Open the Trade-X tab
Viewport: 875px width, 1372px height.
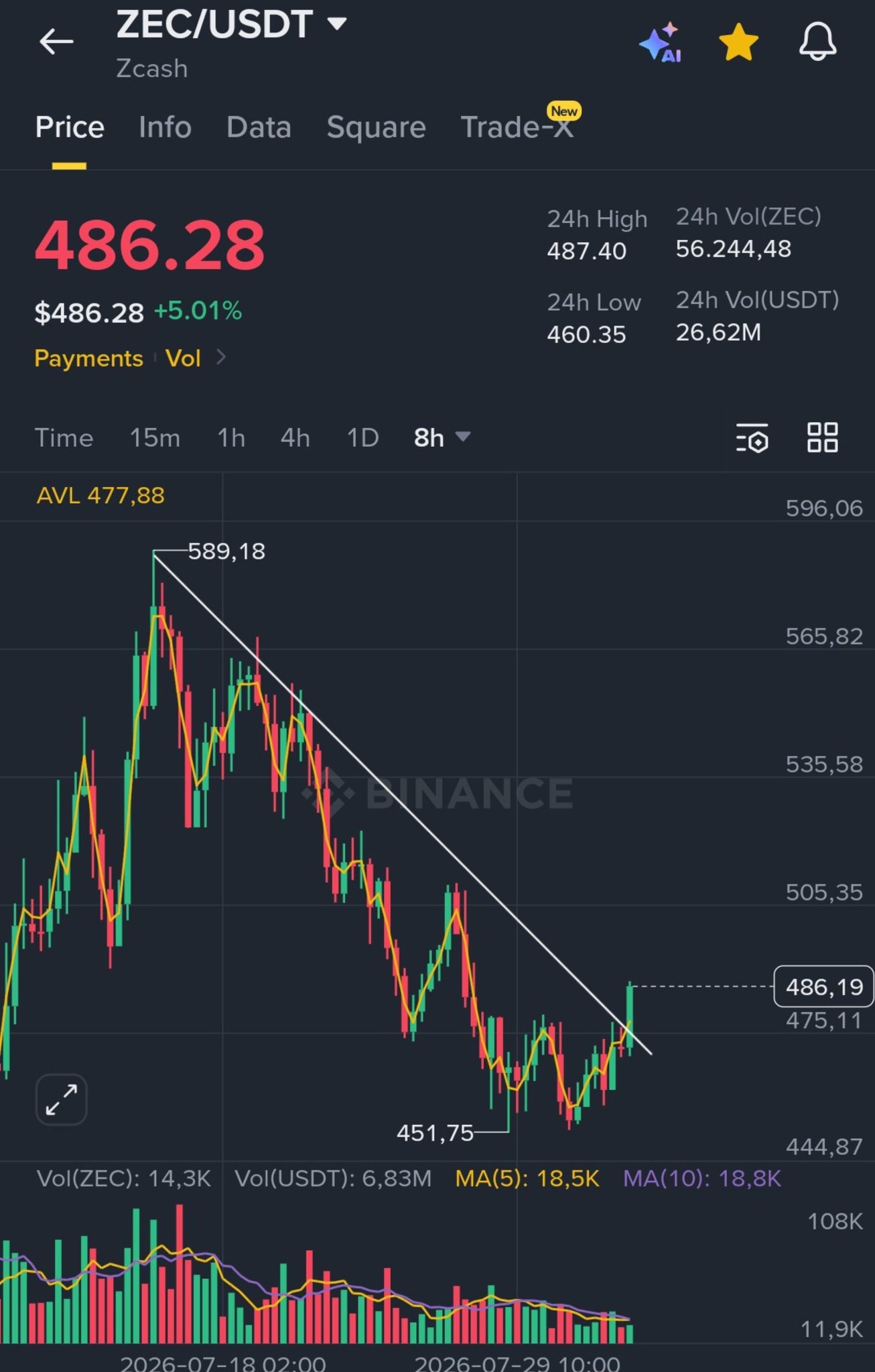tap(517, 127)
